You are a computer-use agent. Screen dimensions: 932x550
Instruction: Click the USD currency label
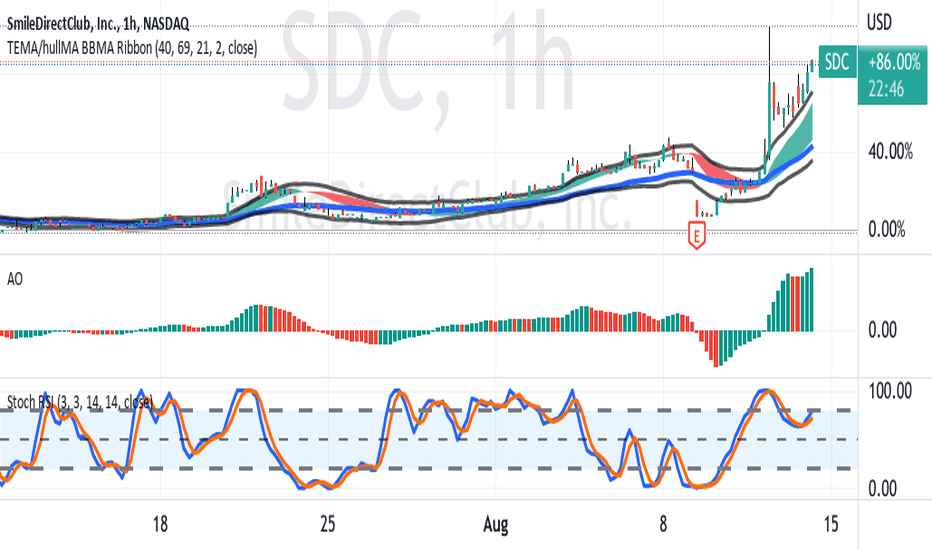pos(879,23)
